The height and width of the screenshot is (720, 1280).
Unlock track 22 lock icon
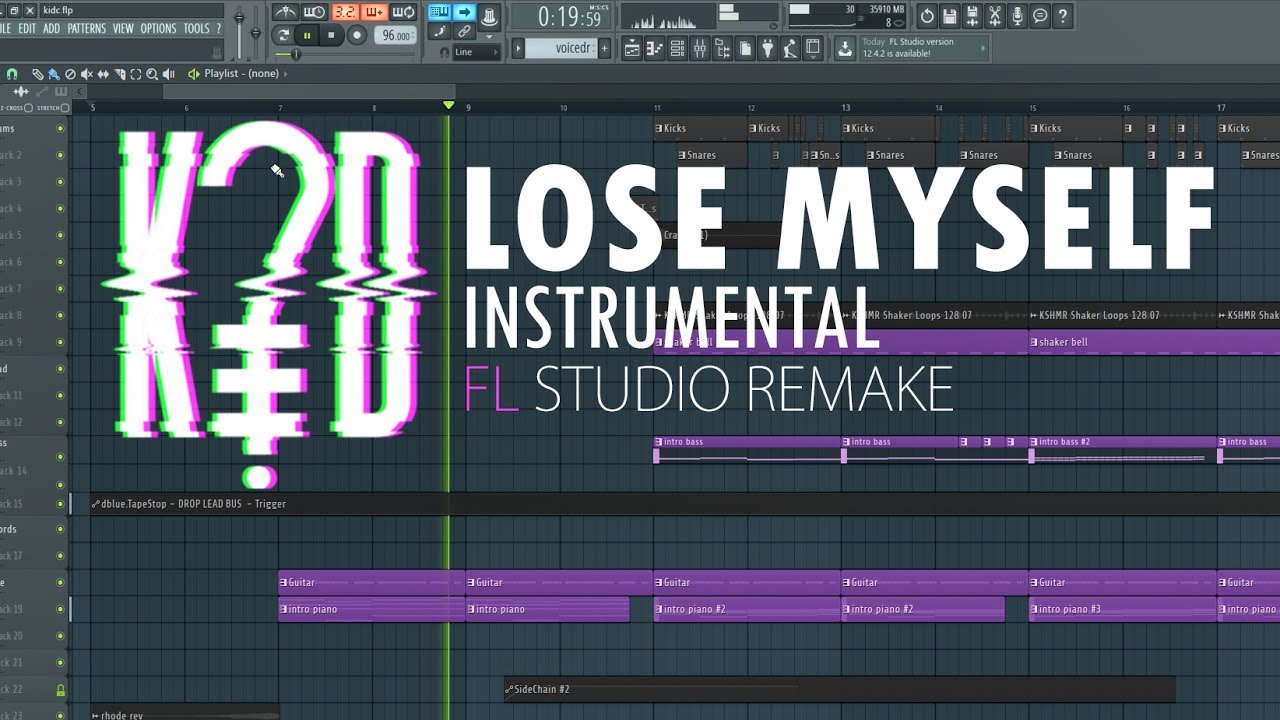[x=60, y=689]
